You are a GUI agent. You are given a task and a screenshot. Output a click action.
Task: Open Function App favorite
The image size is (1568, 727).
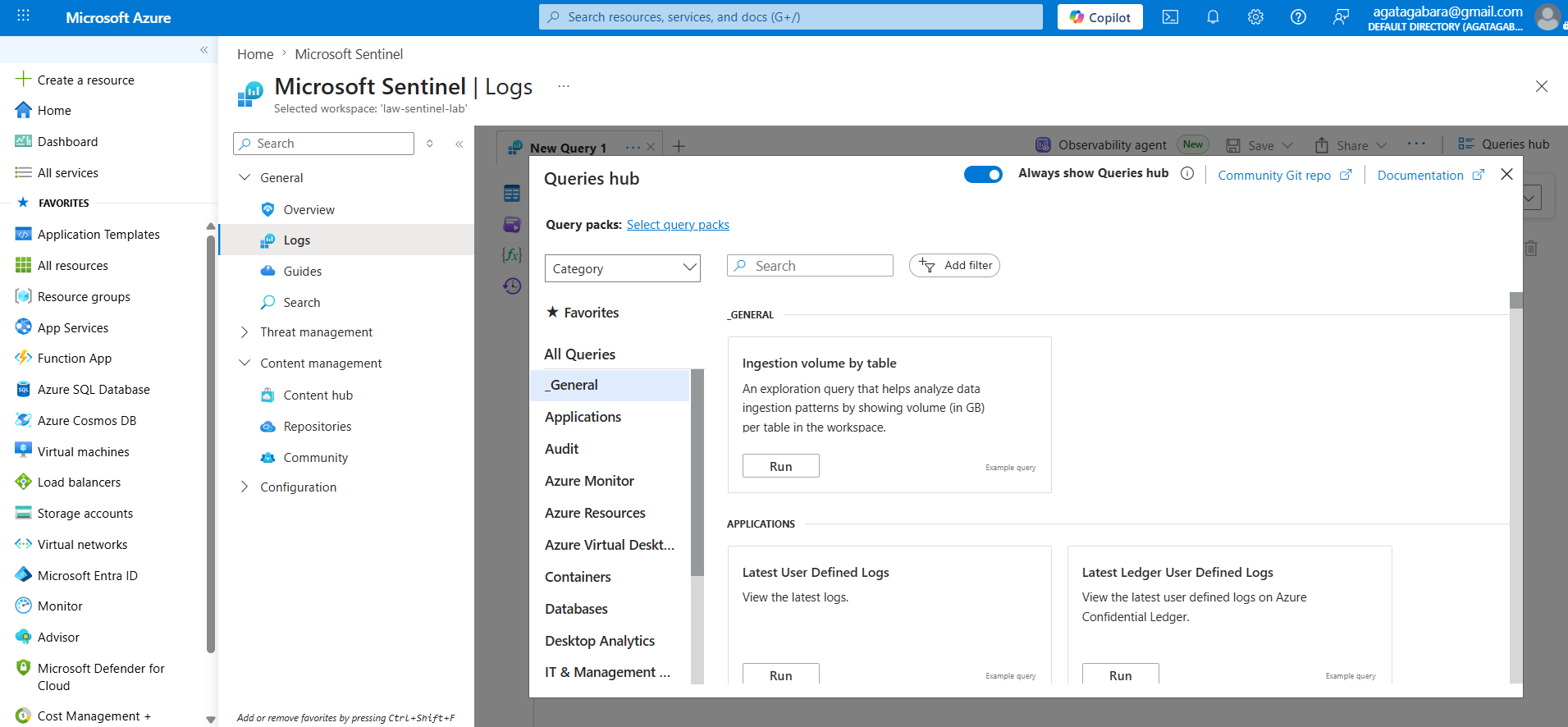tap(74, 359)
